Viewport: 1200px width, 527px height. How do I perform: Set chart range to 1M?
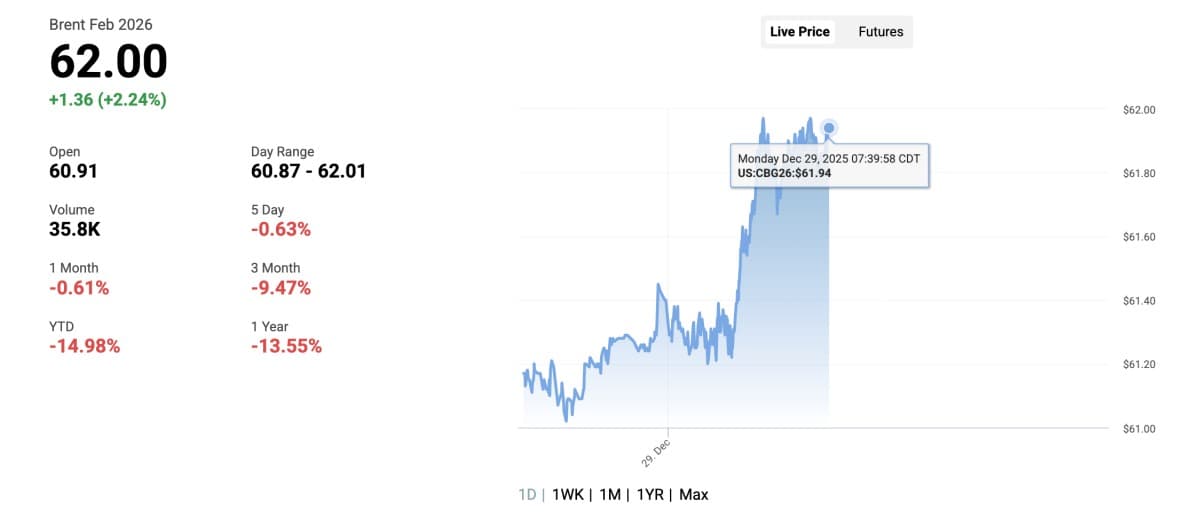609,495
